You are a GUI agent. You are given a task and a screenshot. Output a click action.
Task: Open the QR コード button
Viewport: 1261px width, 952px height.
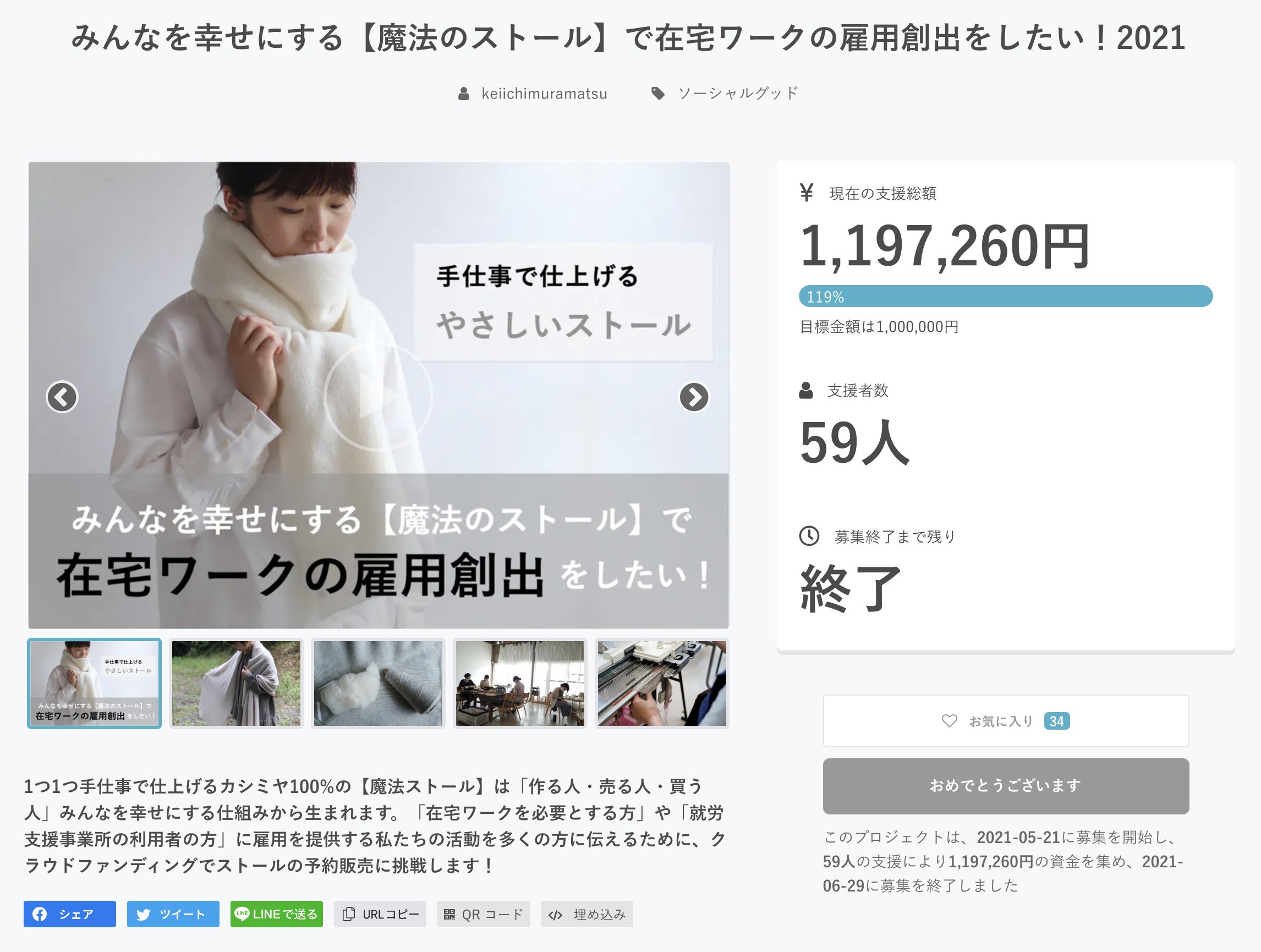484,914
